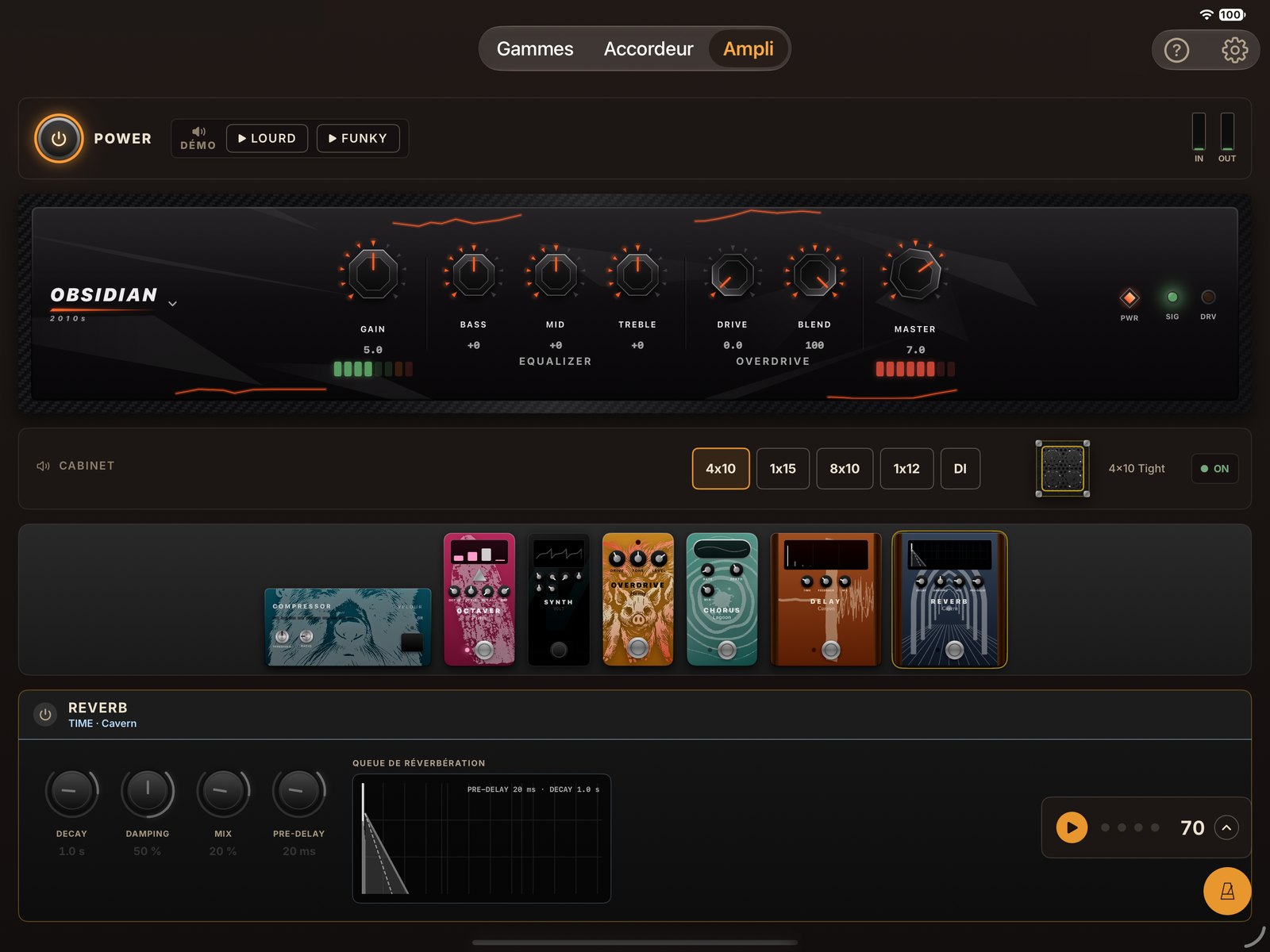
Task: Start the metronome play button
Action: [1072, 827]
